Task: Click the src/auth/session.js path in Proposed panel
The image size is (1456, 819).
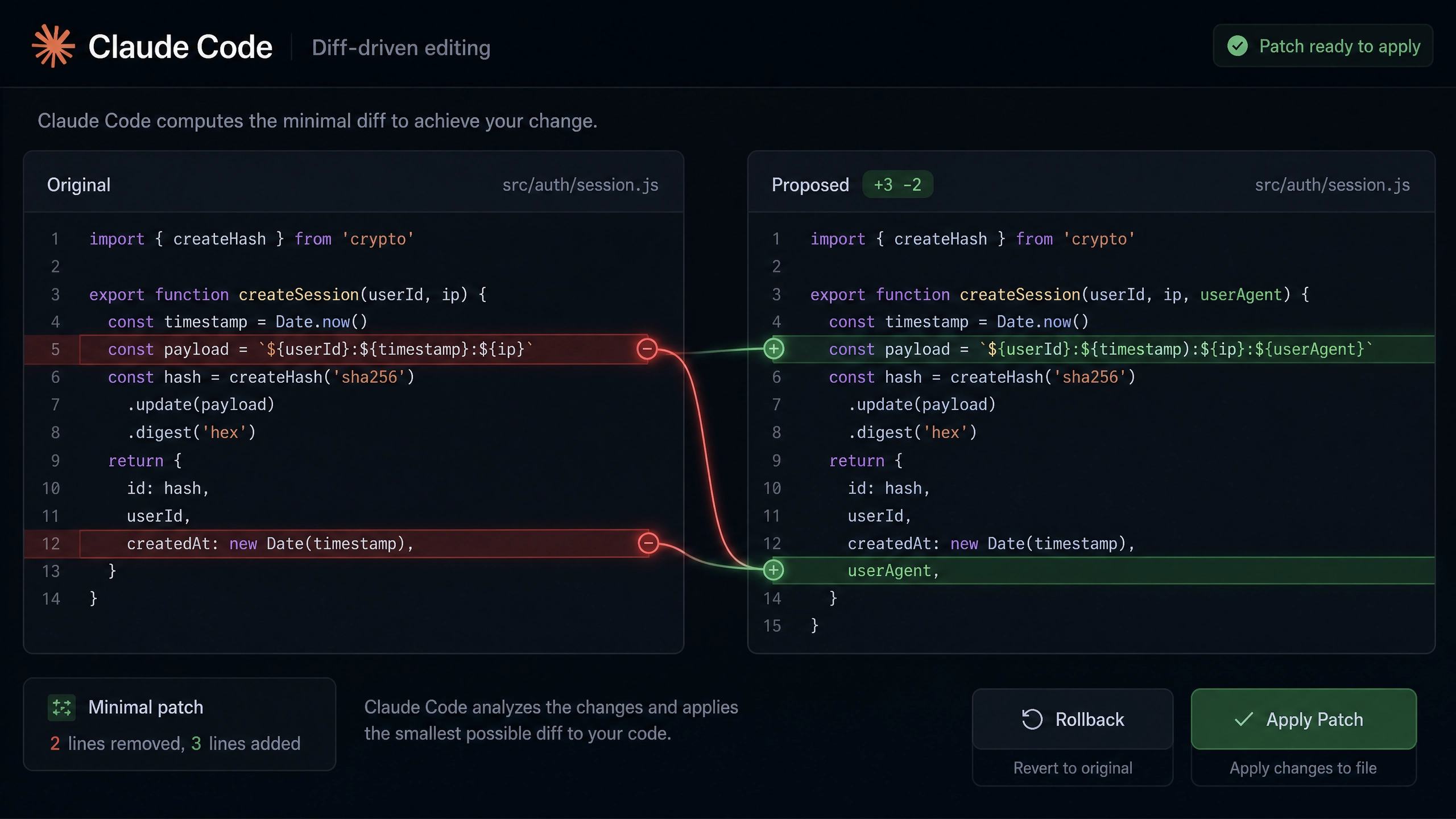Action: pyautogui.click(x=1332, y=185)
